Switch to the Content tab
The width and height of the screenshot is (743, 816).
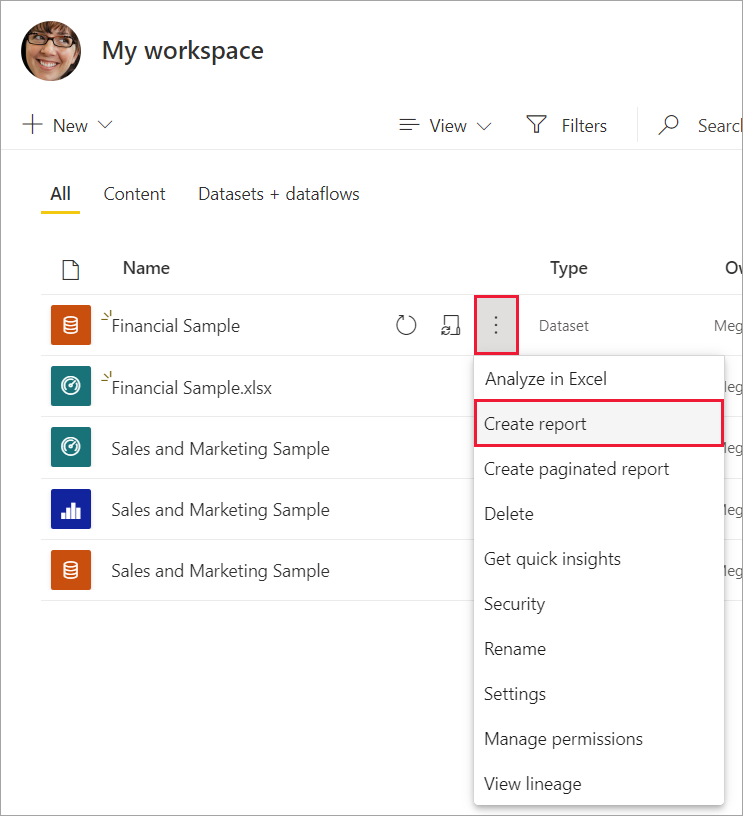pos(135,194)
